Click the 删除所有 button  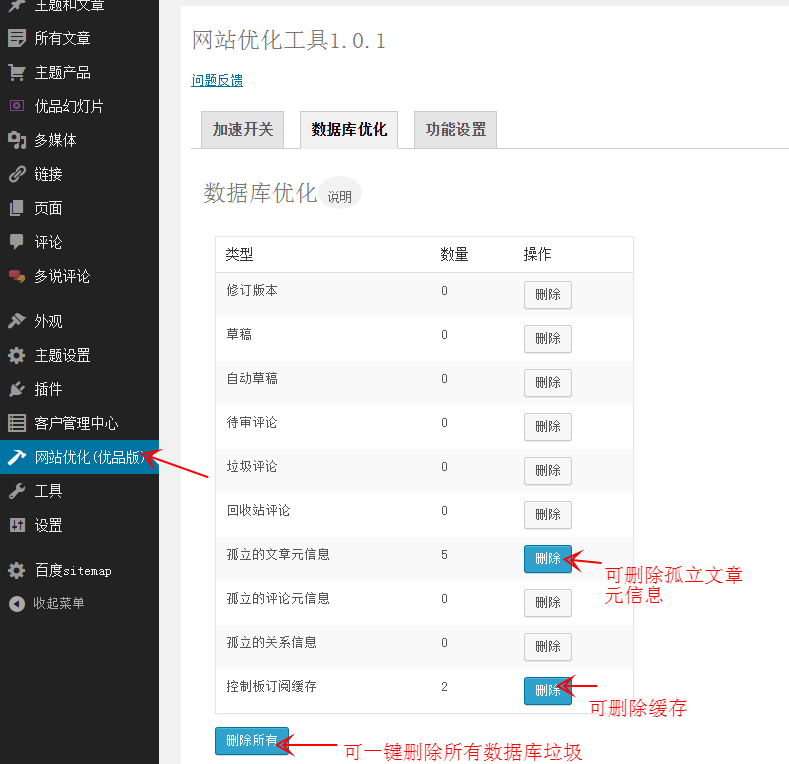click(x=252, y=741)
